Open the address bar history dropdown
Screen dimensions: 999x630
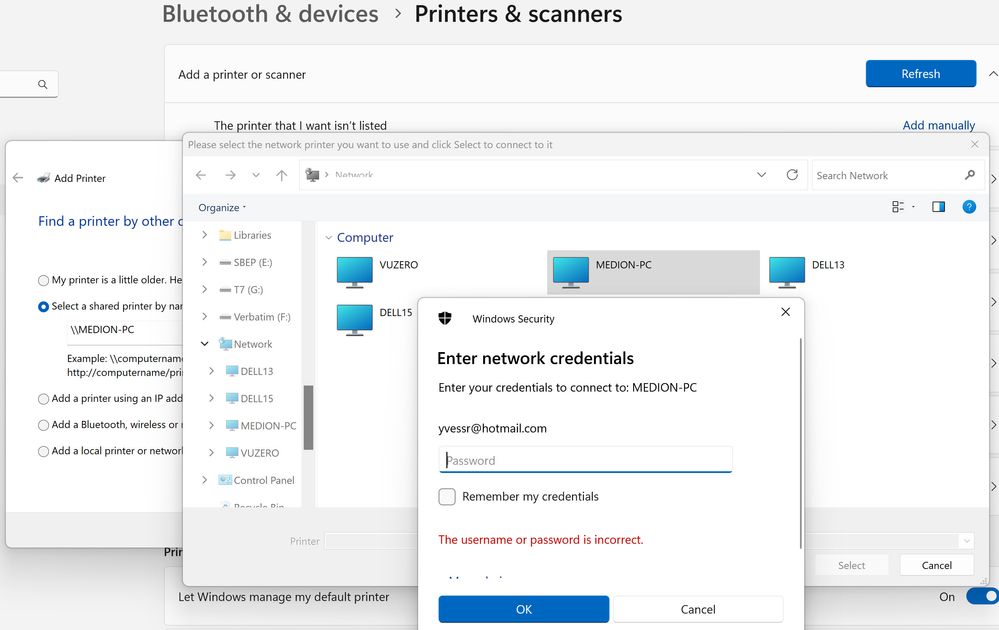pos(761,175)
